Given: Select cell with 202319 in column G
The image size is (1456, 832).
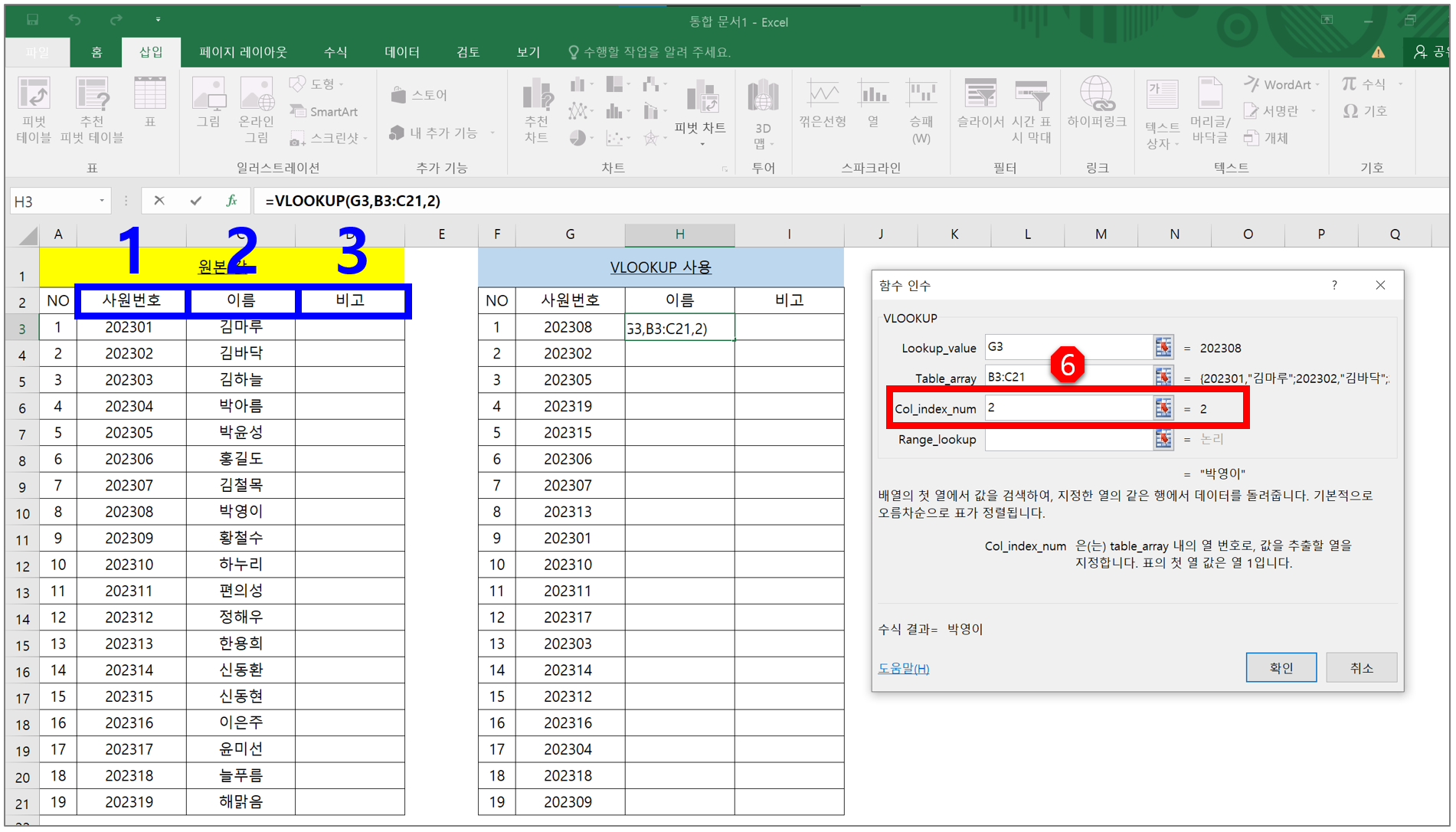Looking at the screenshot, I should 570,406.
